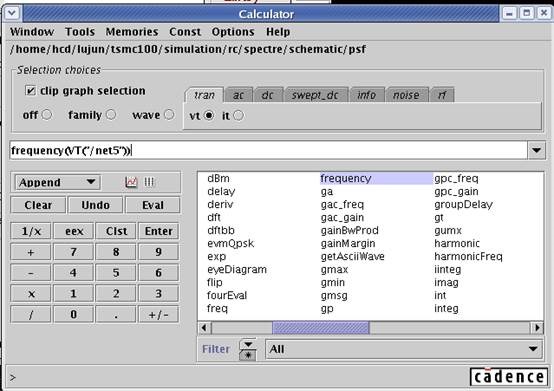The height and width of the screenshot is (391, 554).
Task: Open the Filter All dropdown
Action: (x=404, y=349)
